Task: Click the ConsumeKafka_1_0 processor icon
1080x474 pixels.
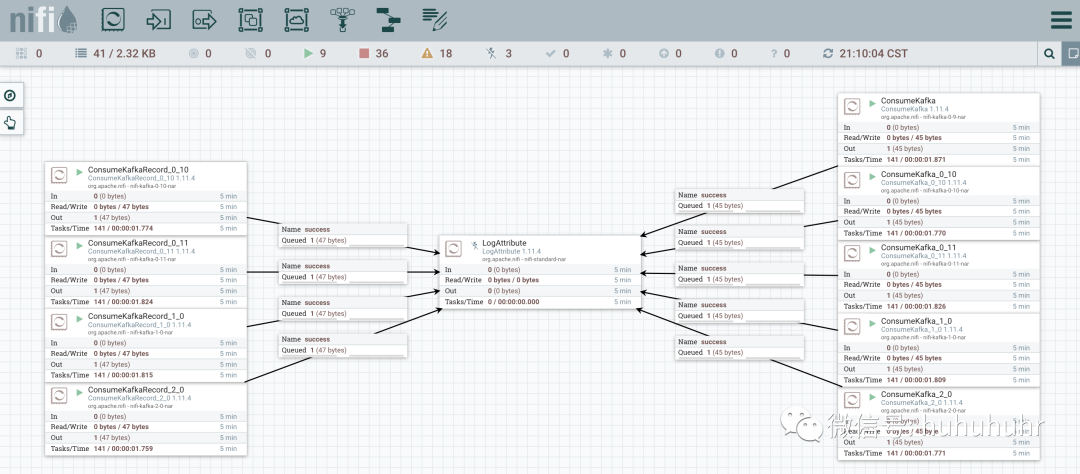Action: (x=852, y=327)
